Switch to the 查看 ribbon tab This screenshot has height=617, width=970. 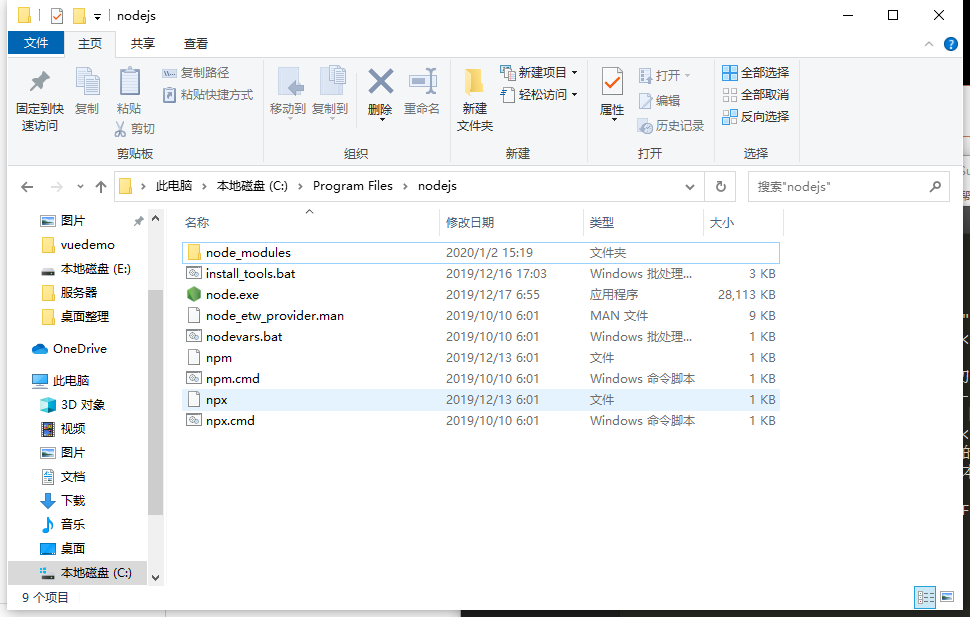tap(196, 43)
